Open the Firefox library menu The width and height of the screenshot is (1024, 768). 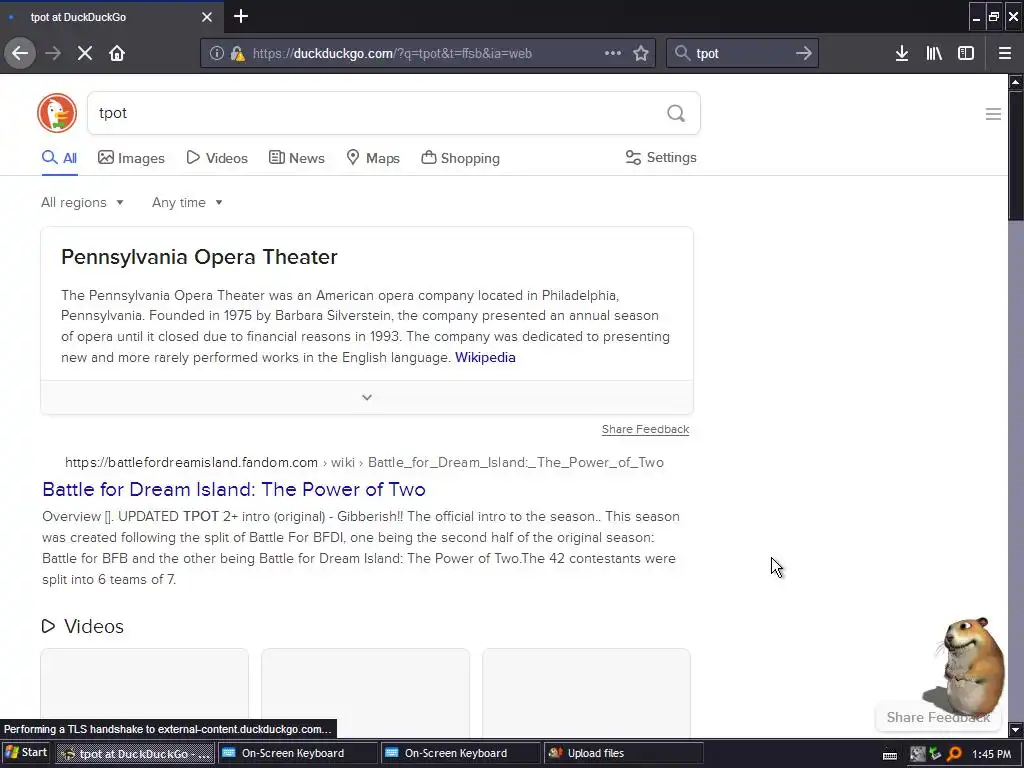[x=934, y=53]
